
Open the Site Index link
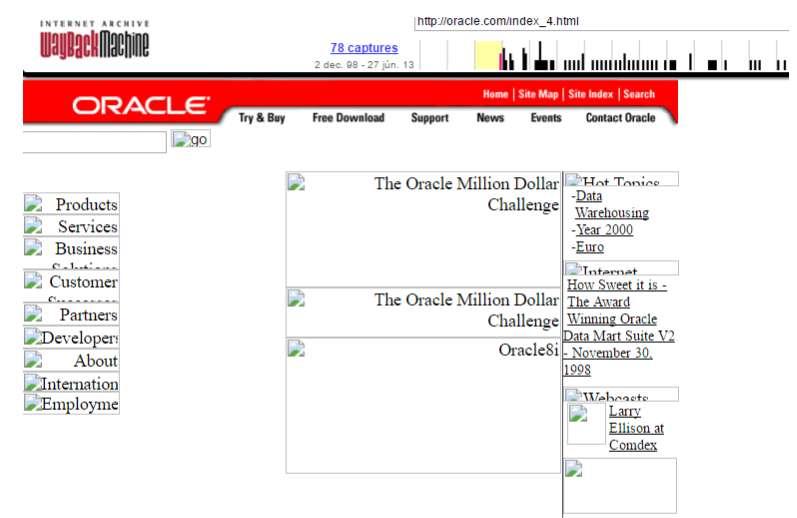(591, 94)
